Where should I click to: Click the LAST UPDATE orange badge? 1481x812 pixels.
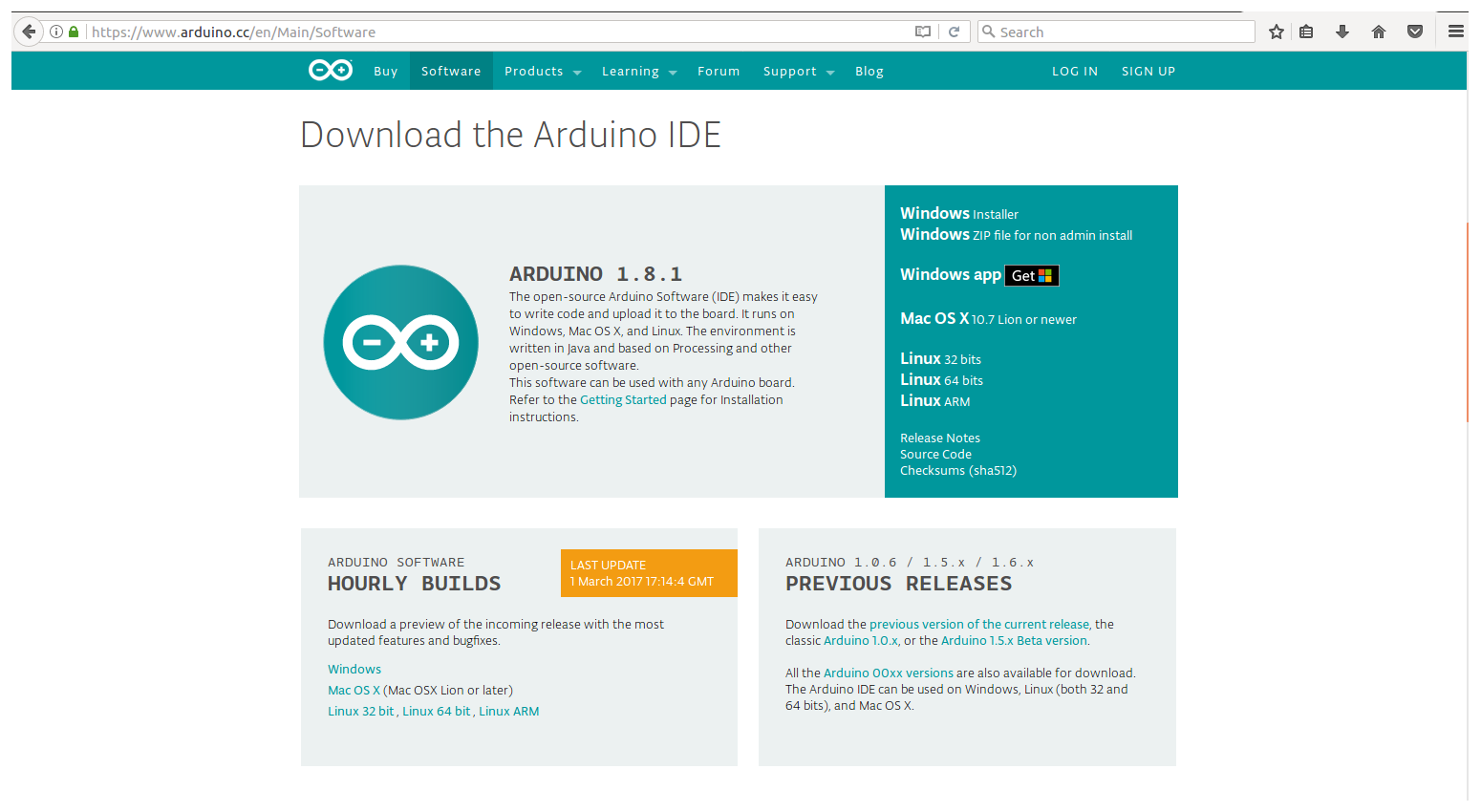(649, 573)
